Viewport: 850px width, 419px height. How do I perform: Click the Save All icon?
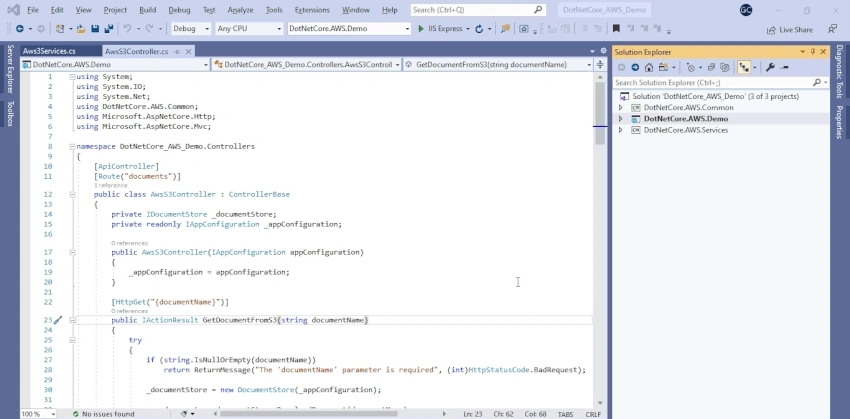(108, 29)
